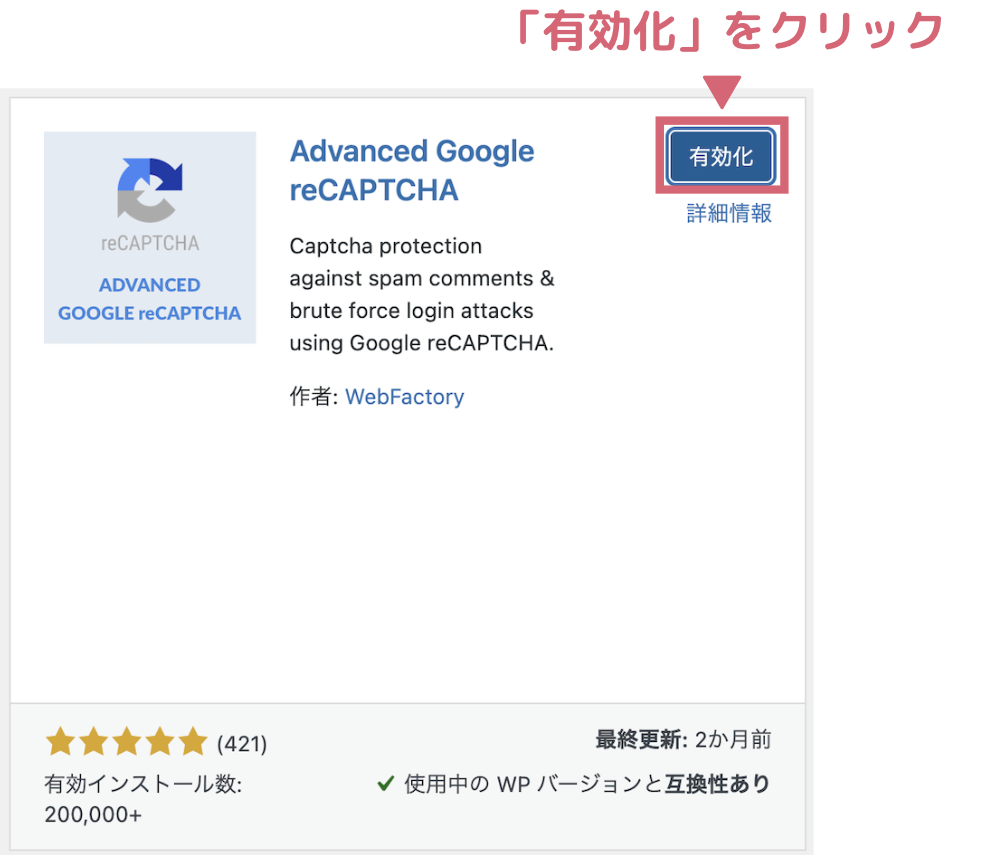This screenshot has width=982, height=864.
Task: Open the Advanced Google reCAPTCHA title link
Action: pos(411,170)
